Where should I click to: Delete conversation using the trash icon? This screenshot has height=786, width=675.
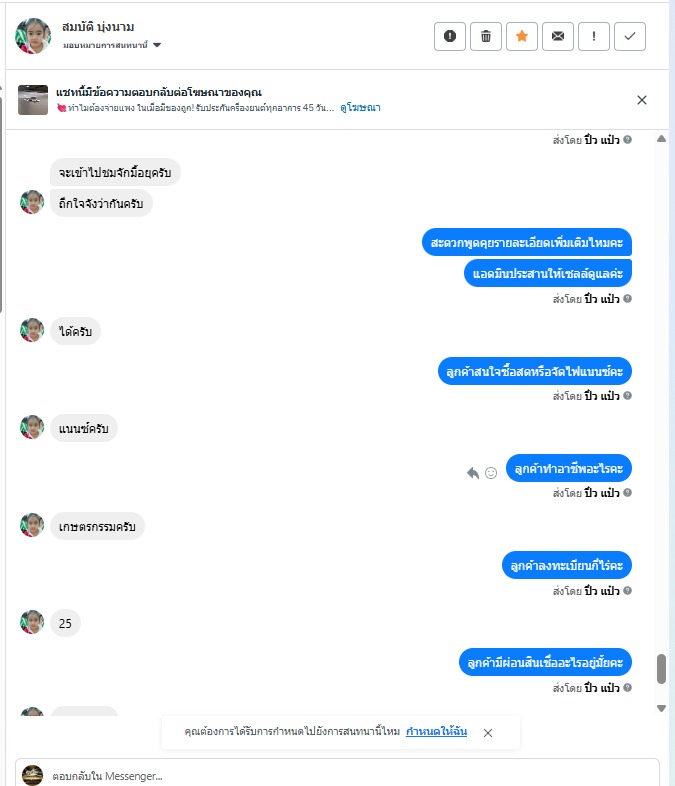point(486,36)
